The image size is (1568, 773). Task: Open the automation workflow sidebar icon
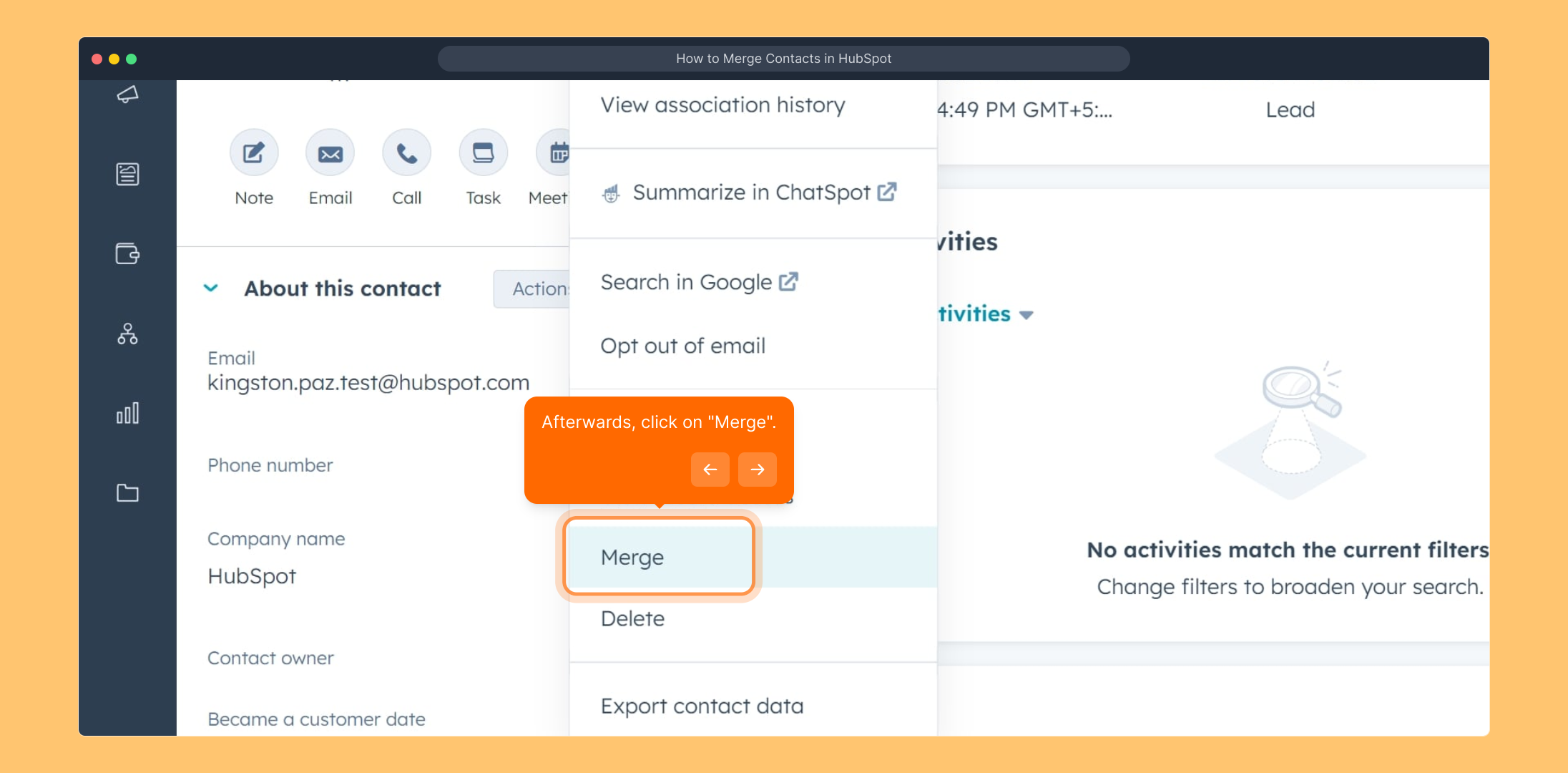pos(127,334)
